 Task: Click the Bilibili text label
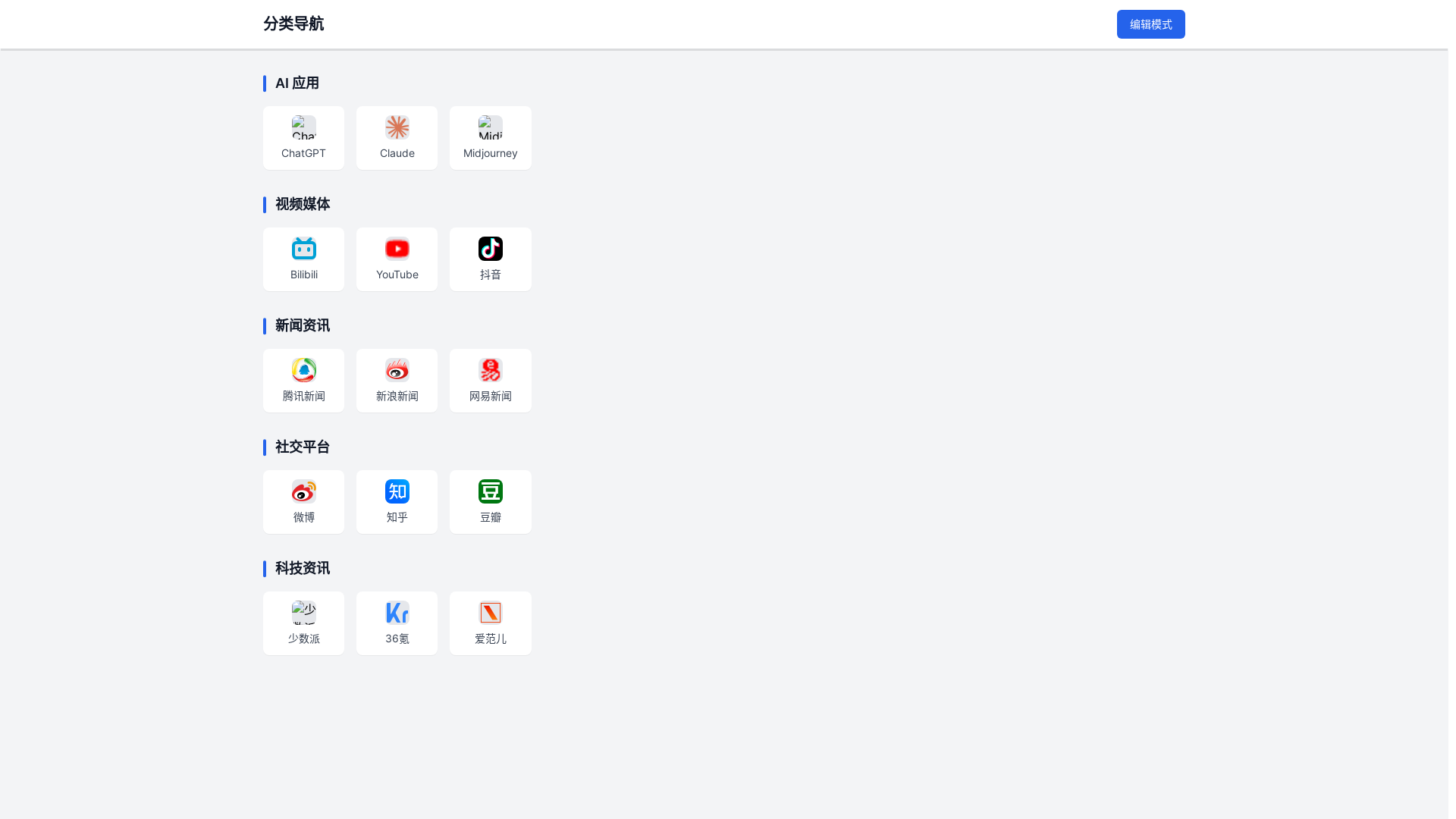(x=303, y=275)
